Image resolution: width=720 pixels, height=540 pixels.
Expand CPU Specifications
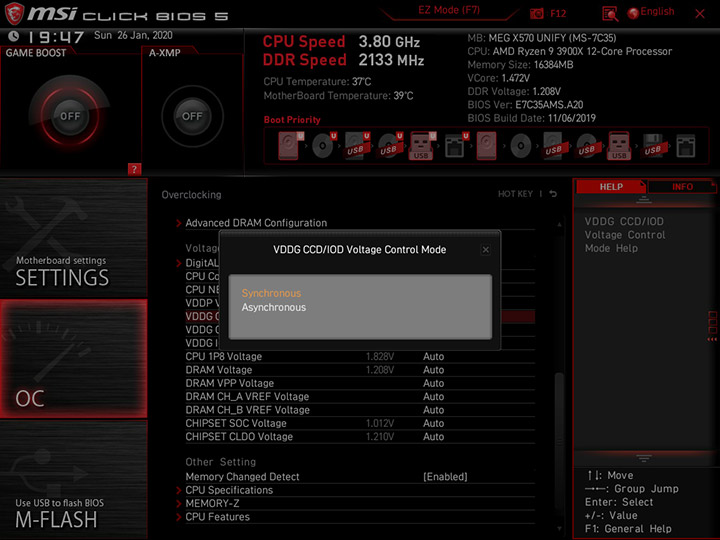click(229, 490)
